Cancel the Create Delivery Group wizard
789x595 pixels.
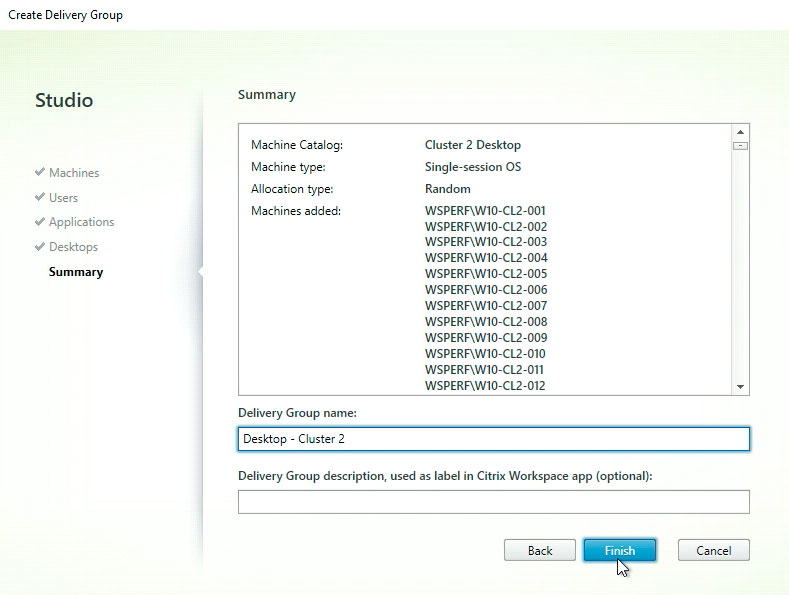click(713, 550)
